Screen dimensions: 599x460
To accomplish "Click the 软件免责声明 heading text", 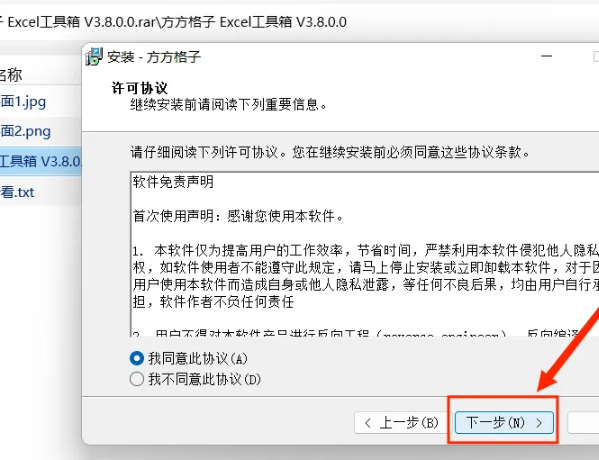I will (x=173, y=182).
